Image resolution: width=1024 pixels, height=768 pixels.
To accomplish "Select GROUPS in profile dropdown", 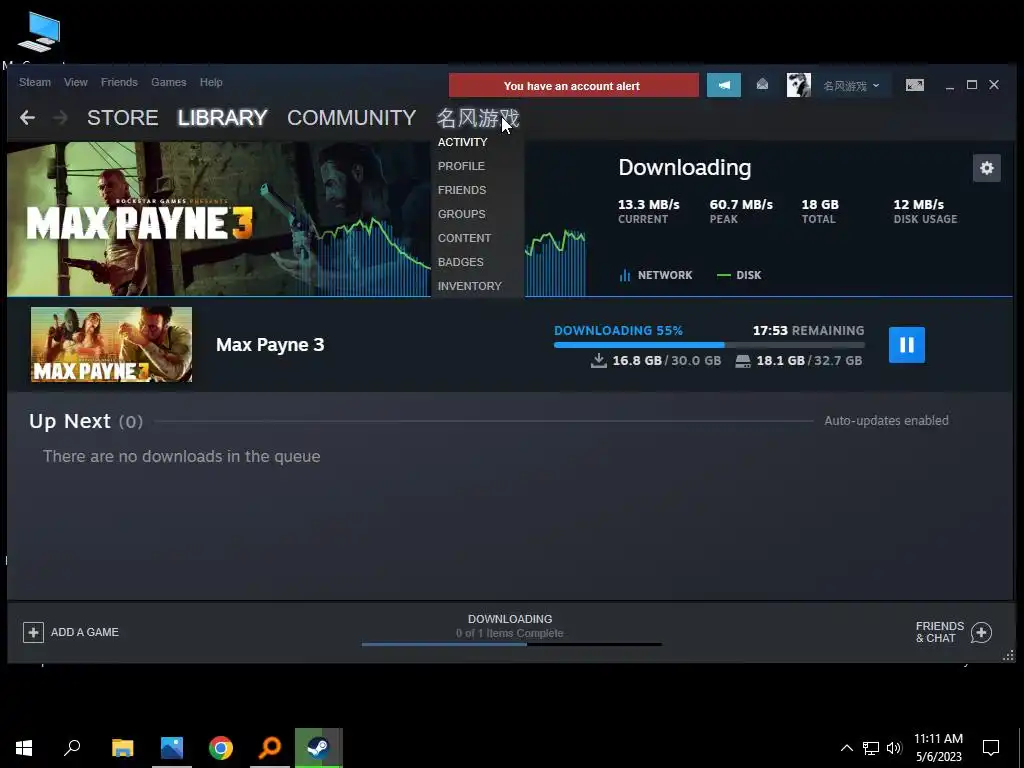I will point(461,214).
